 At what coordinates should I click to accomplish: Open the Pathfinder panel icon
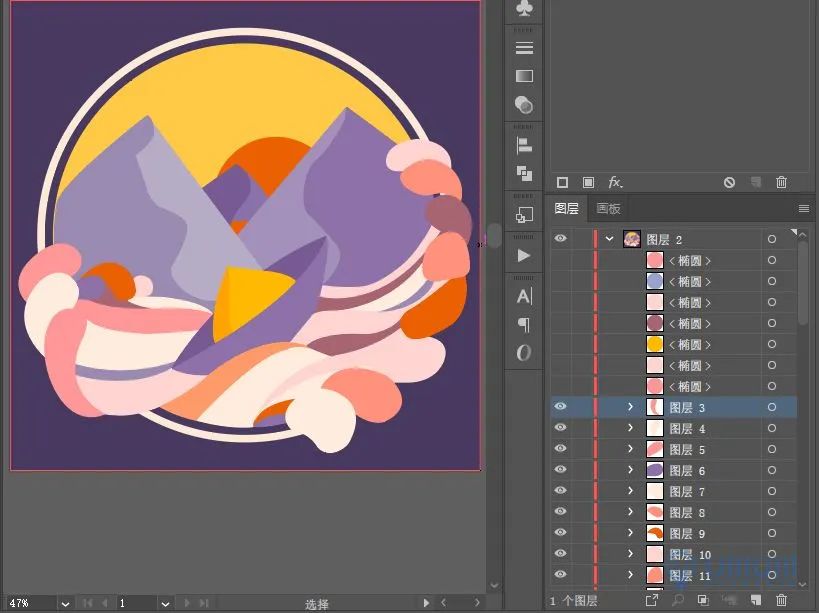coord(524,173)
